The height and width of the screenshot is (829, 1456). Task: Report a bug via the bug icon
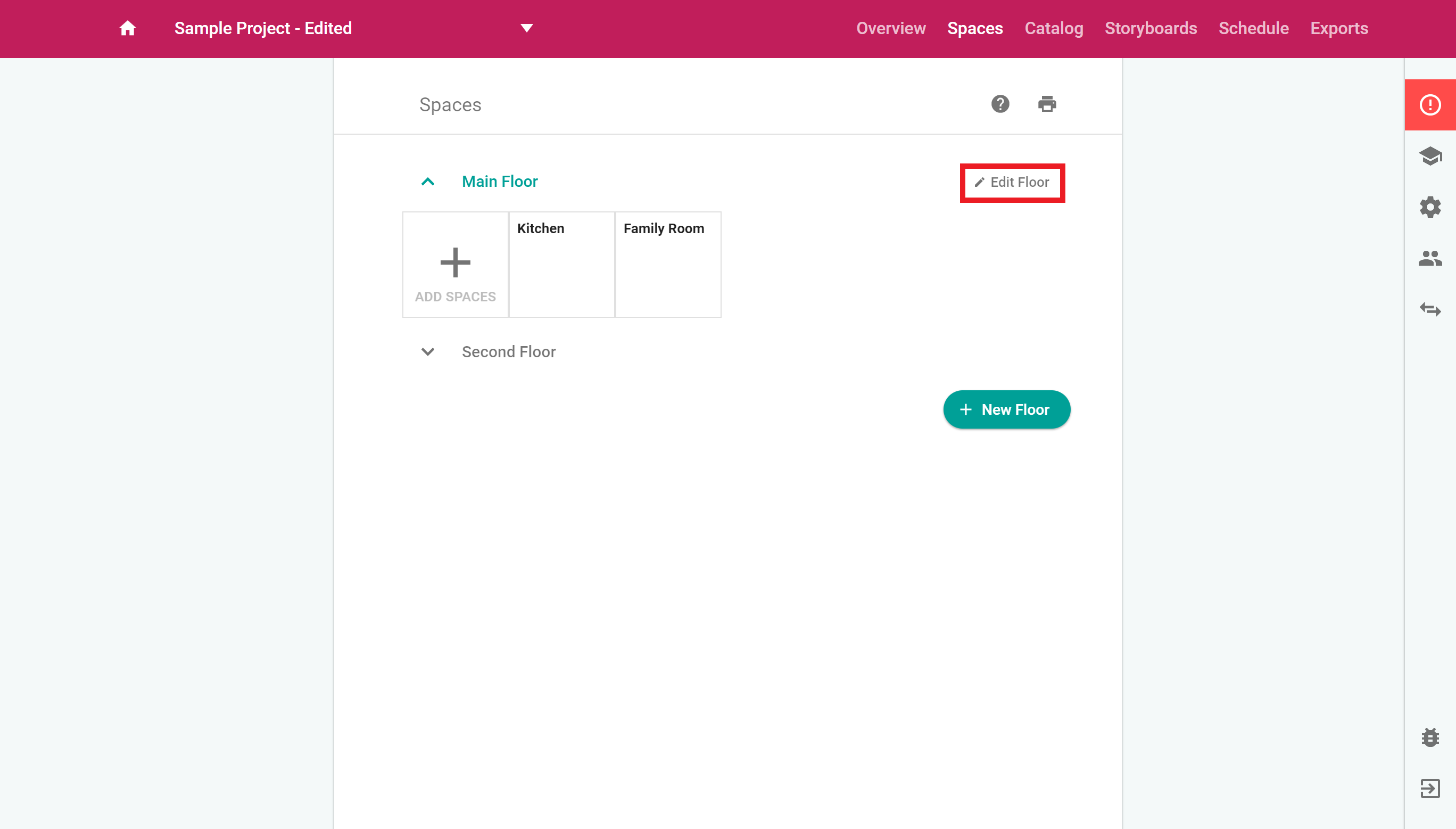coord(1430,737)
